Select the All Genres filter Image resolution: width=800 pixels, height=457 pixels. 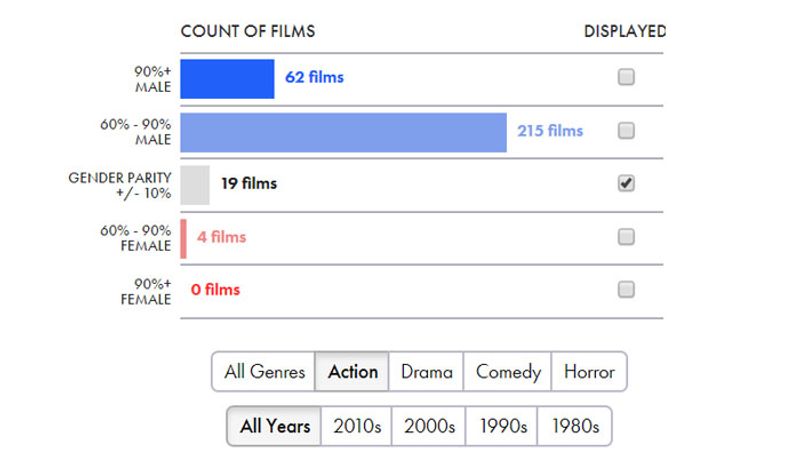click(x=264, y=372)
